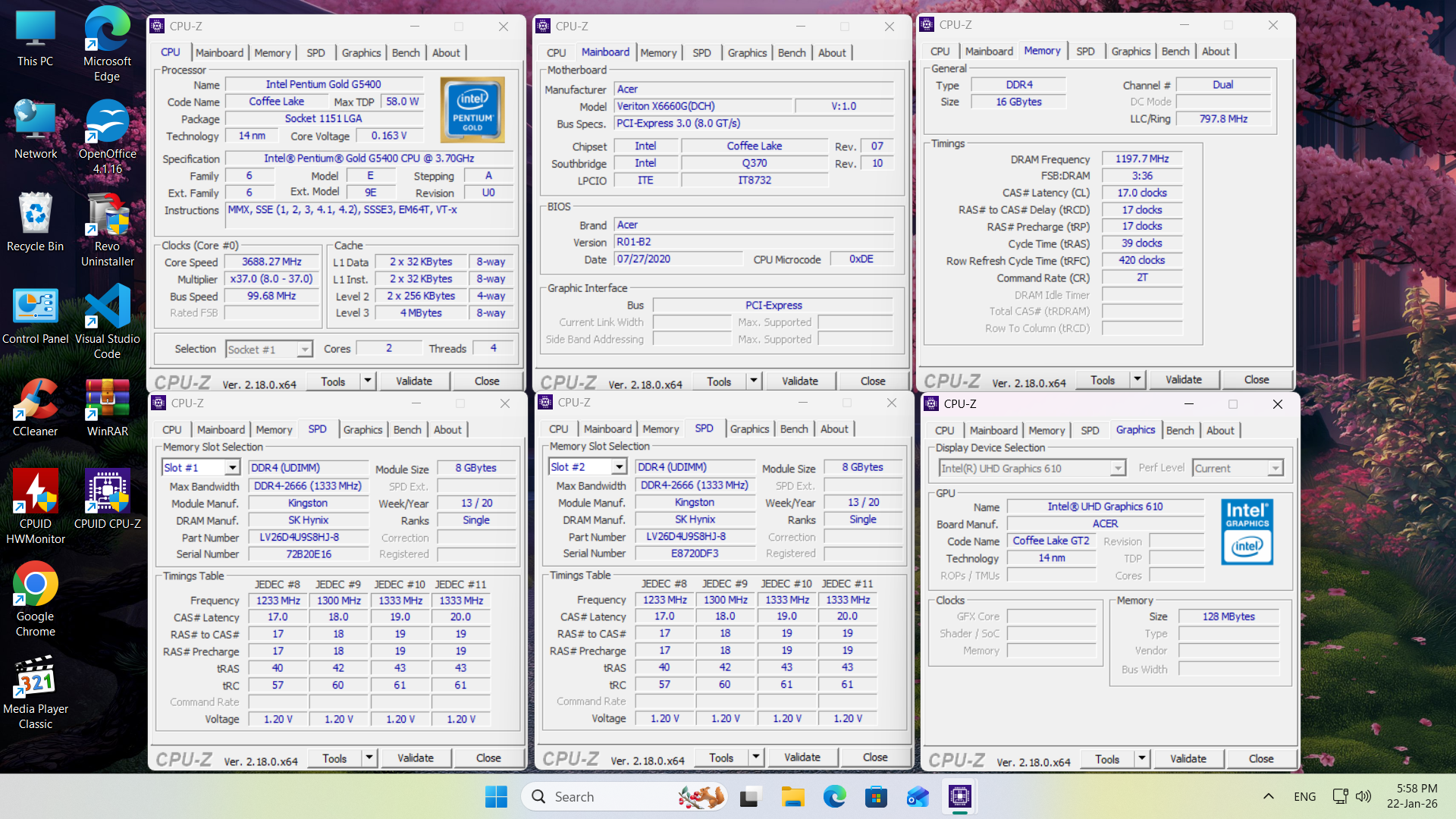Viewport: 1456px width, 819px height.
Task: Open File Explorer from taskbar
Action: (x=792, y=796)
